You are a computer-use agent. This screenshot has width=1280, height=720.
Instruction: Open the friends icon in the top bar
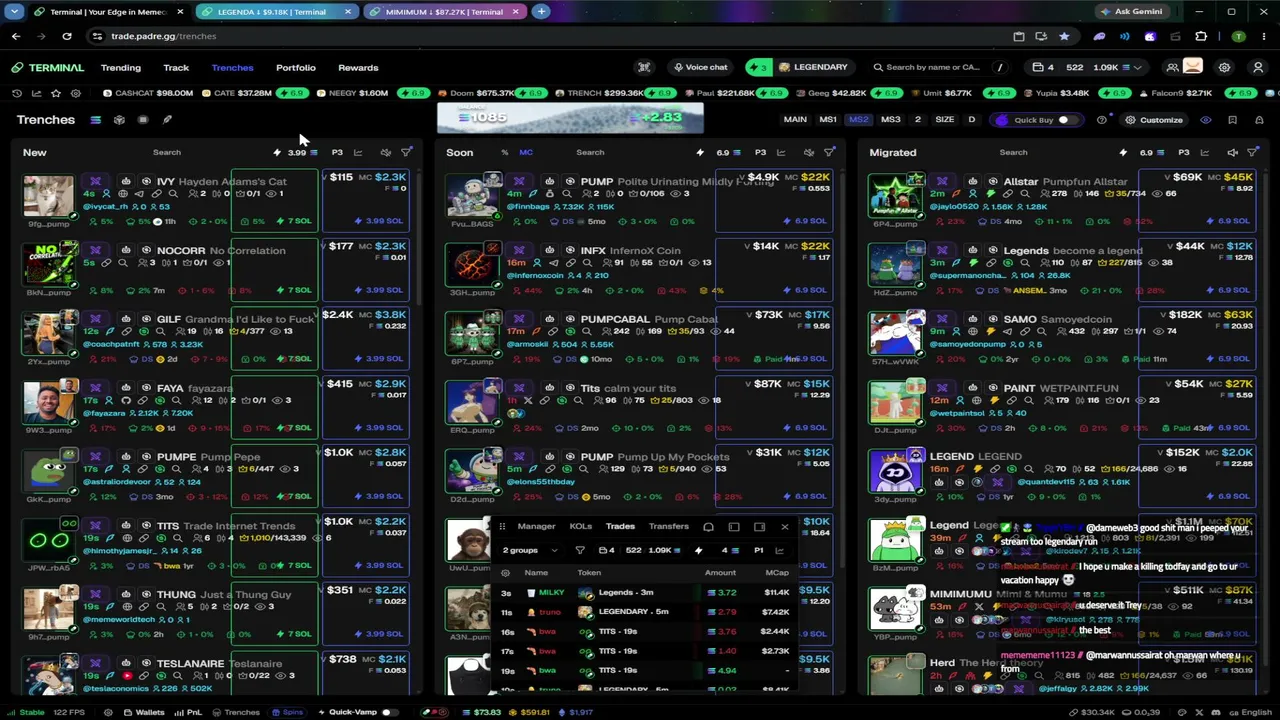[1172, 68]
